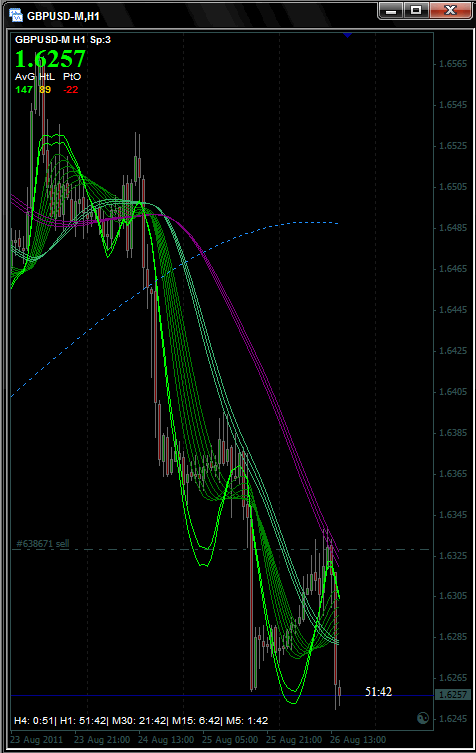Click the 1.6325 price scale label
This screenshot has height=753, width=476.
(453, 556)
